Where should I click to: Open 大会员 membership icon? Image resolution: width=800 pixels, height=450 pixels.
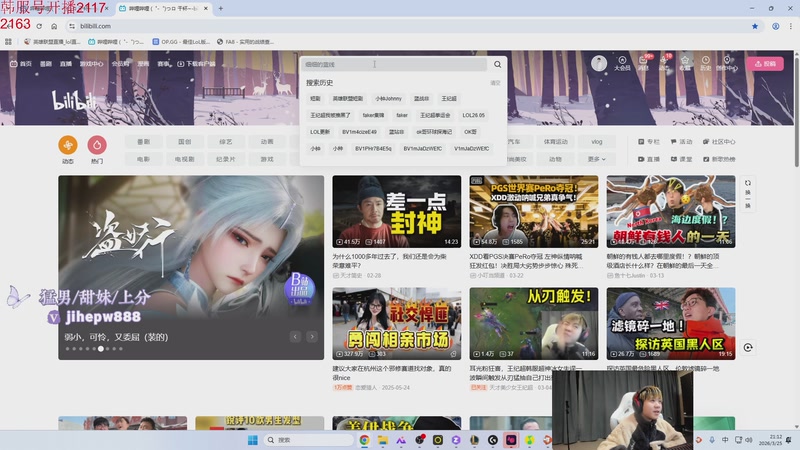point(622,63)
